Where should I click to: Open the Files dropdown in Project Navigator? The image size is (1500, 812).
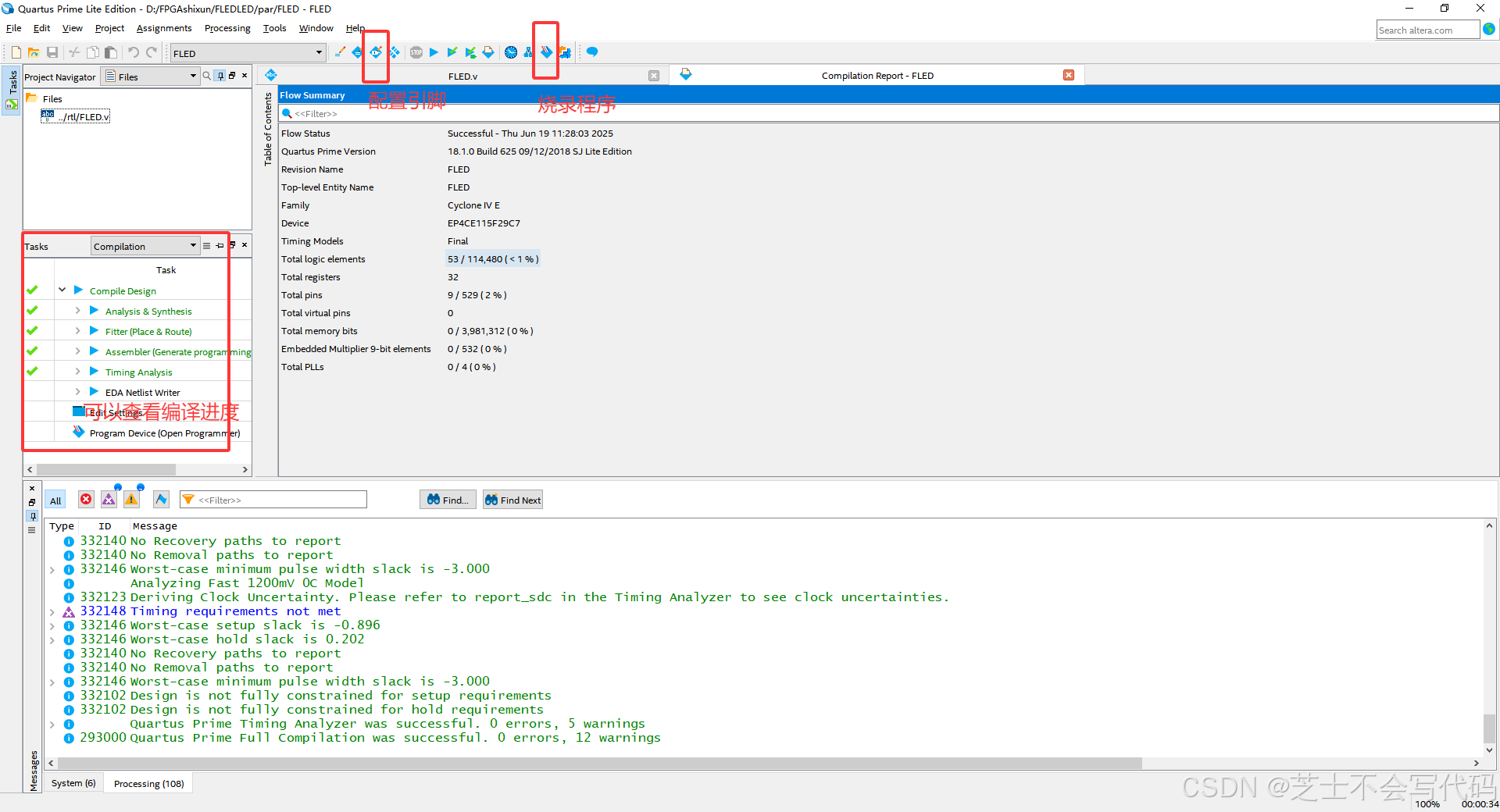point(152,77)
